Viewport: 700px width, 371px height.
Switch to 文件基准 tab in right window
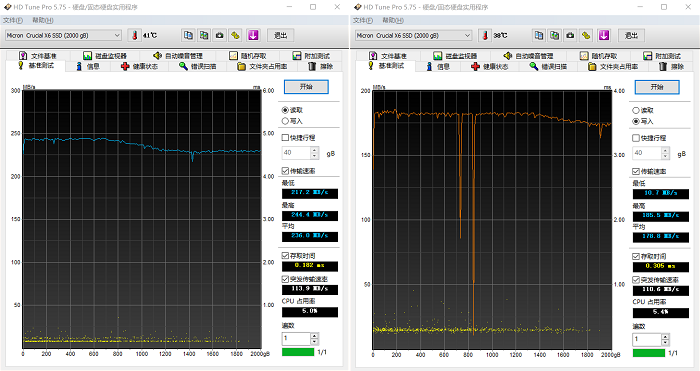(x=388, y=56)
